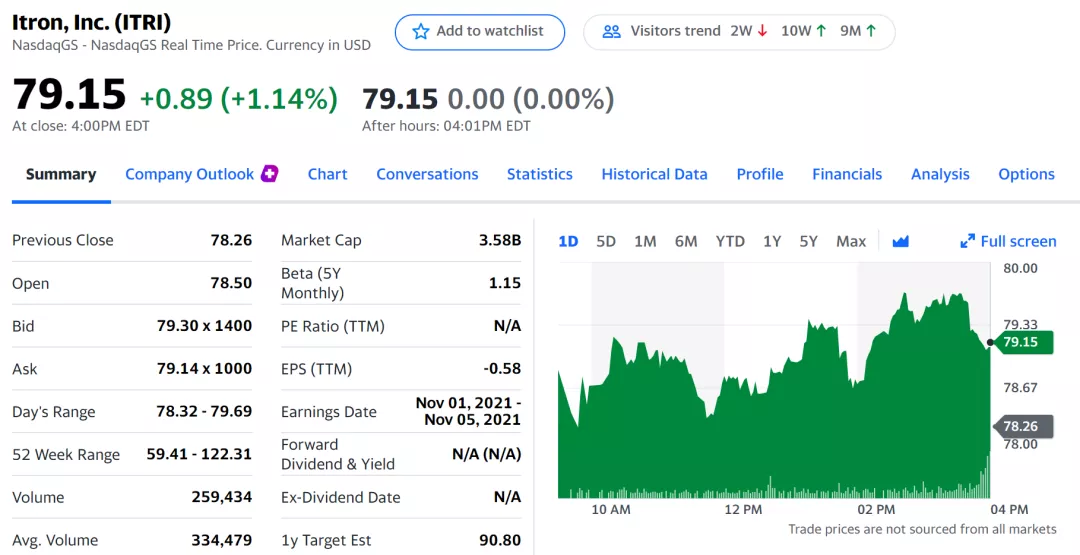Select the 1D chart range
The image size is (1080, 555).
pyautogui.click(x=568, y=241)
